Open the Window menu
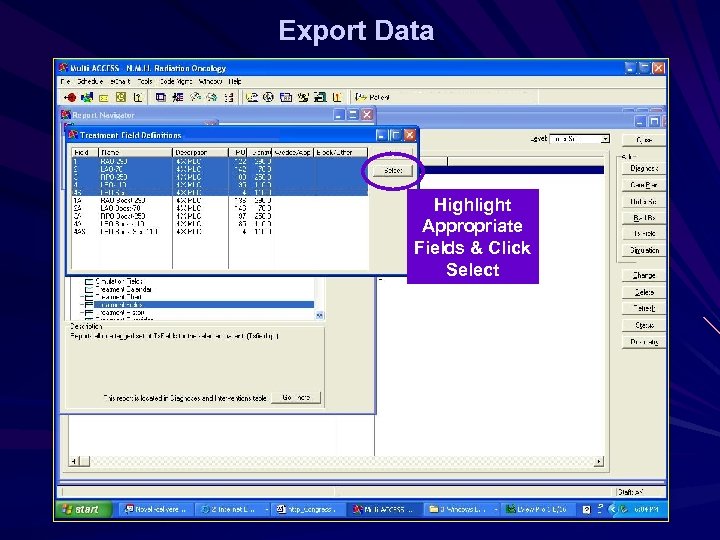720x540 pixels. [210, 82]
